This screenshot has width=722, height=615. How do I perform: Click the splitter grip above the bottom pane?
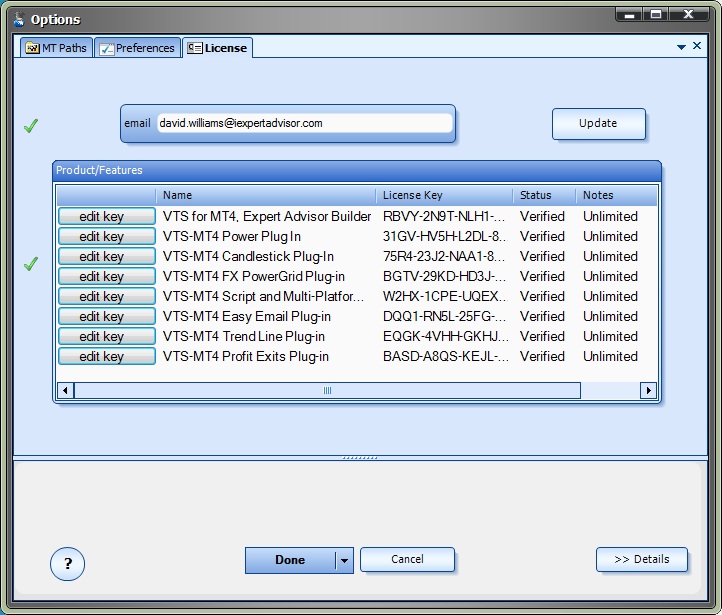(x=360, y=458)
